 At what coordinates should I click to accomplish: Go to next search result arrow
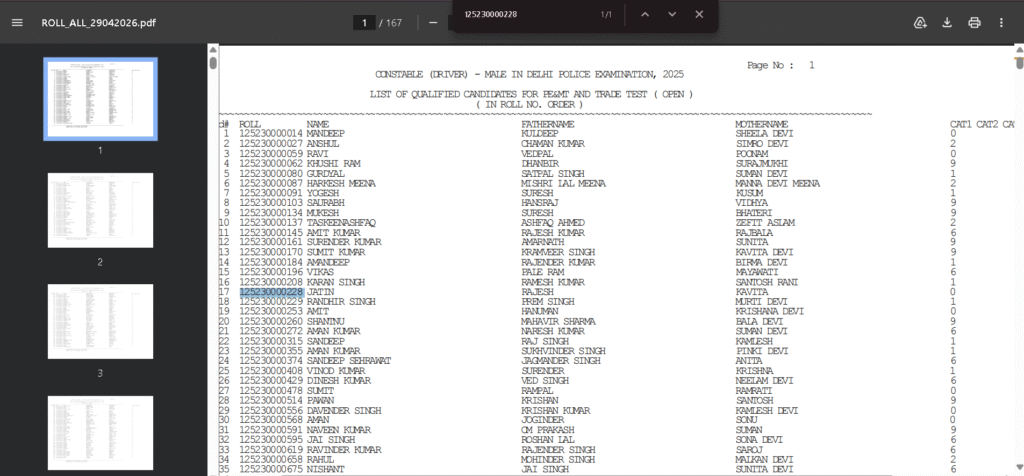(671, 14)
